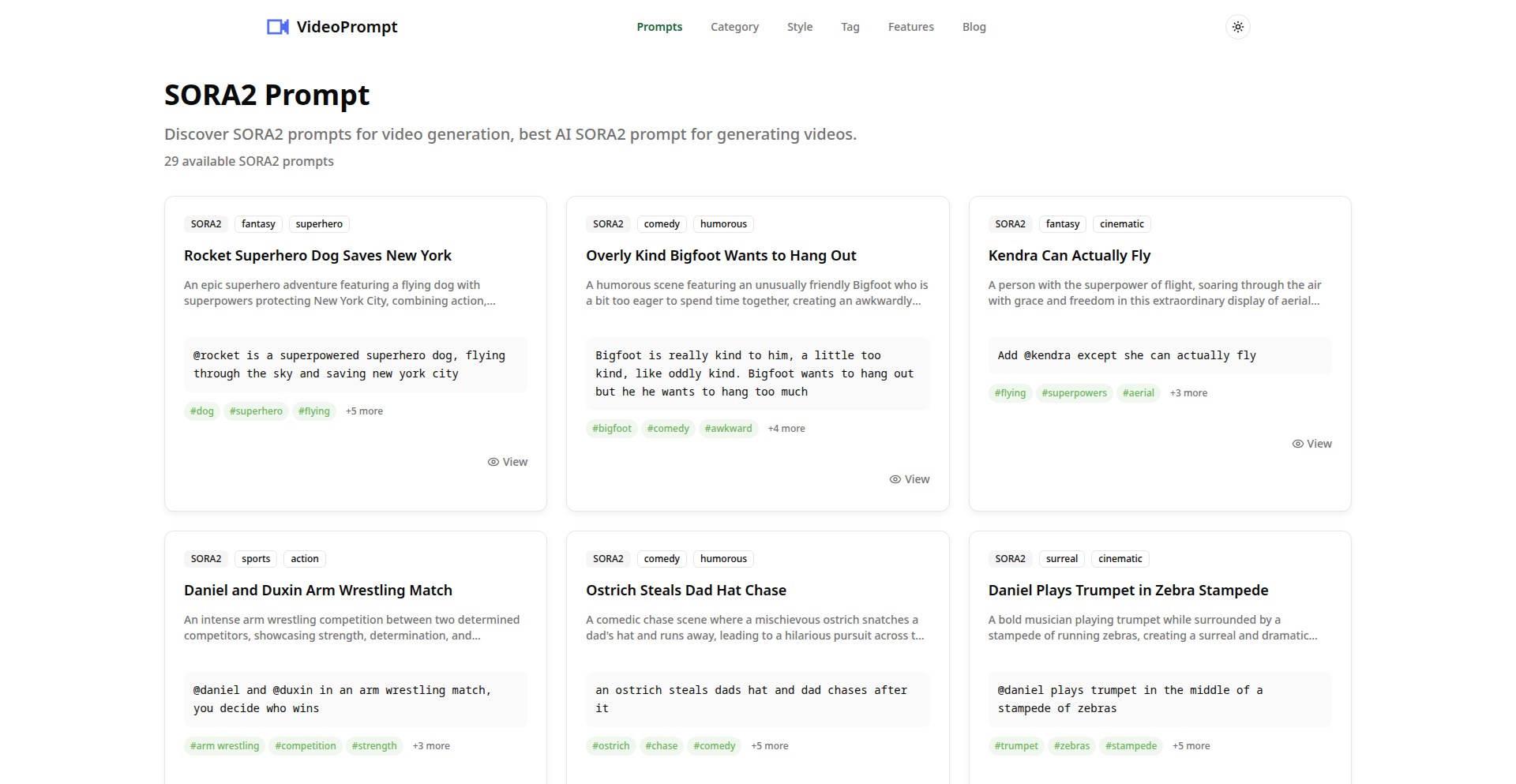
Task: Open the Category nav menu
Action: 734,27
